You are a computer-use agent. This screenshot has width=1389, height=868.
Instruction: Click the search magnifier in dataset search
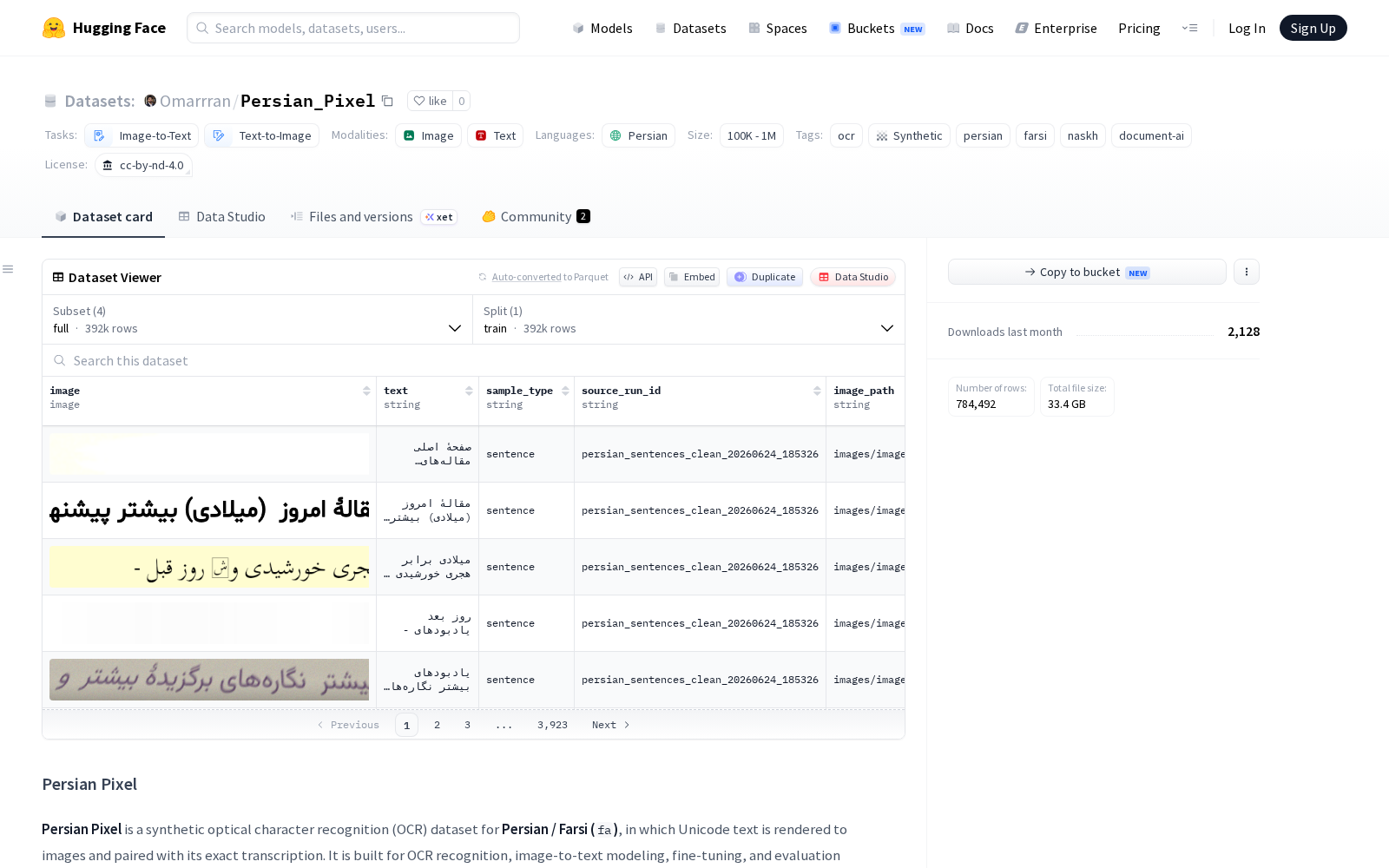[60, 360]
